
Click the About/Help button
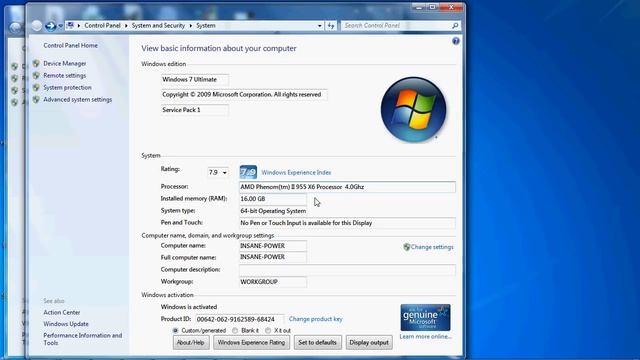190,342
